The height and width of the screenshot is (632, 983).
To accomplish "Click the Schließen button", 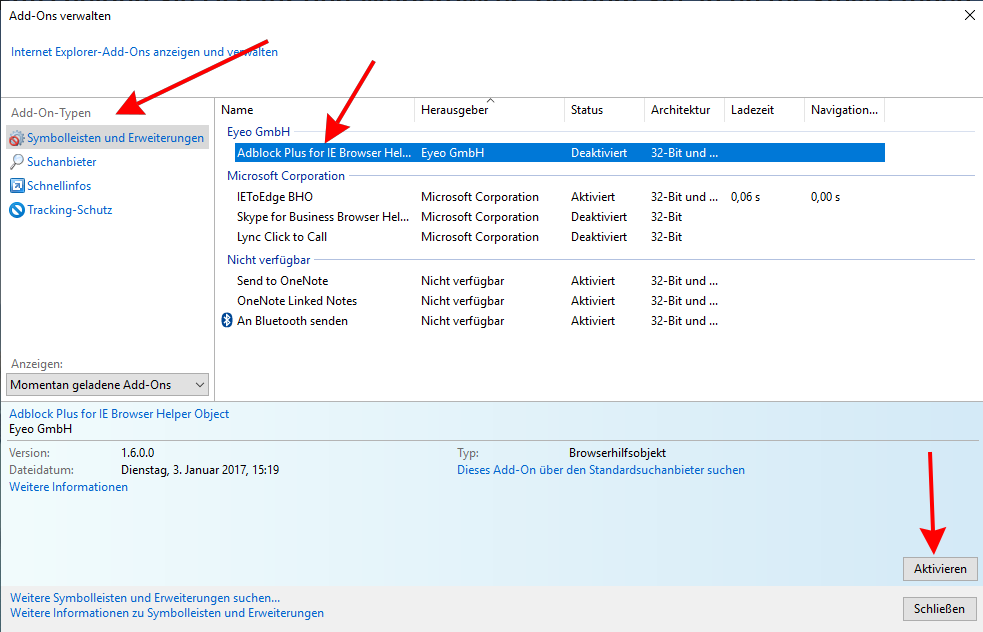I will (939, 608).
